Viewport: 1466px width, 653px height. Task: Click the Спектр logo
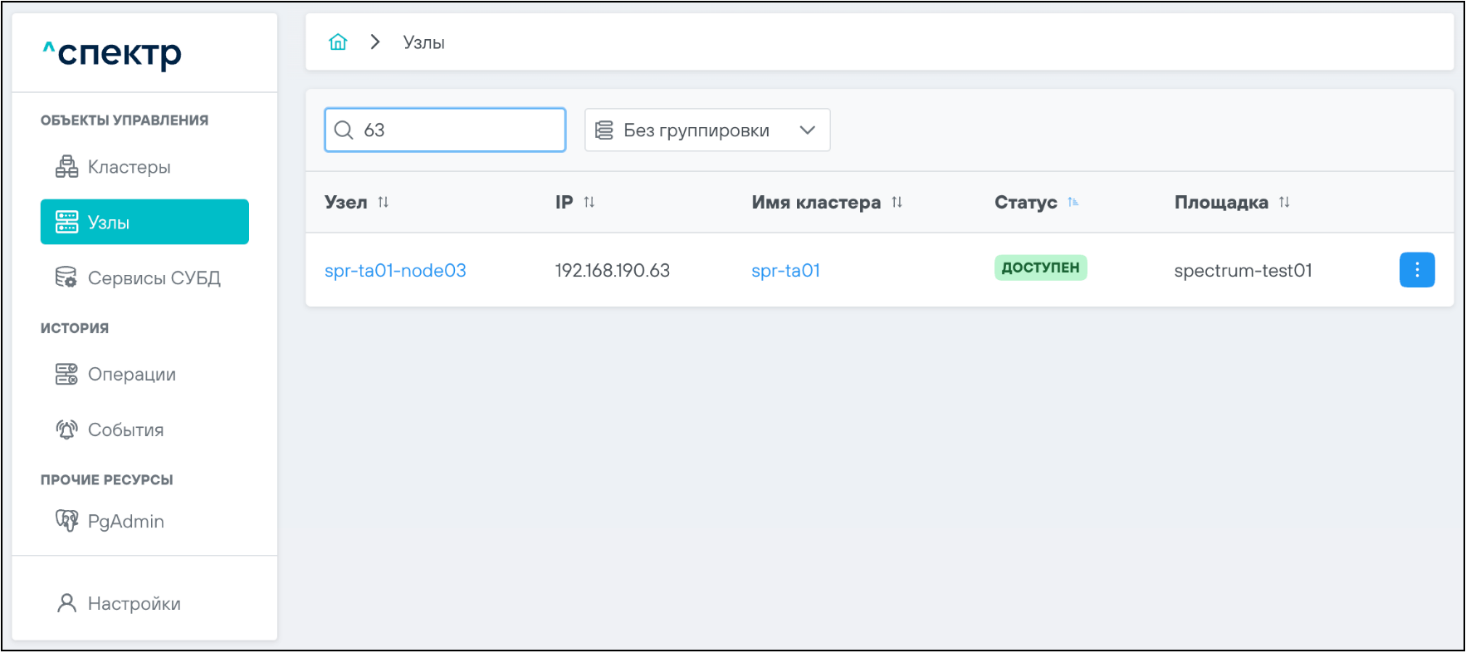pyautogui.click(x=111, y=55)
